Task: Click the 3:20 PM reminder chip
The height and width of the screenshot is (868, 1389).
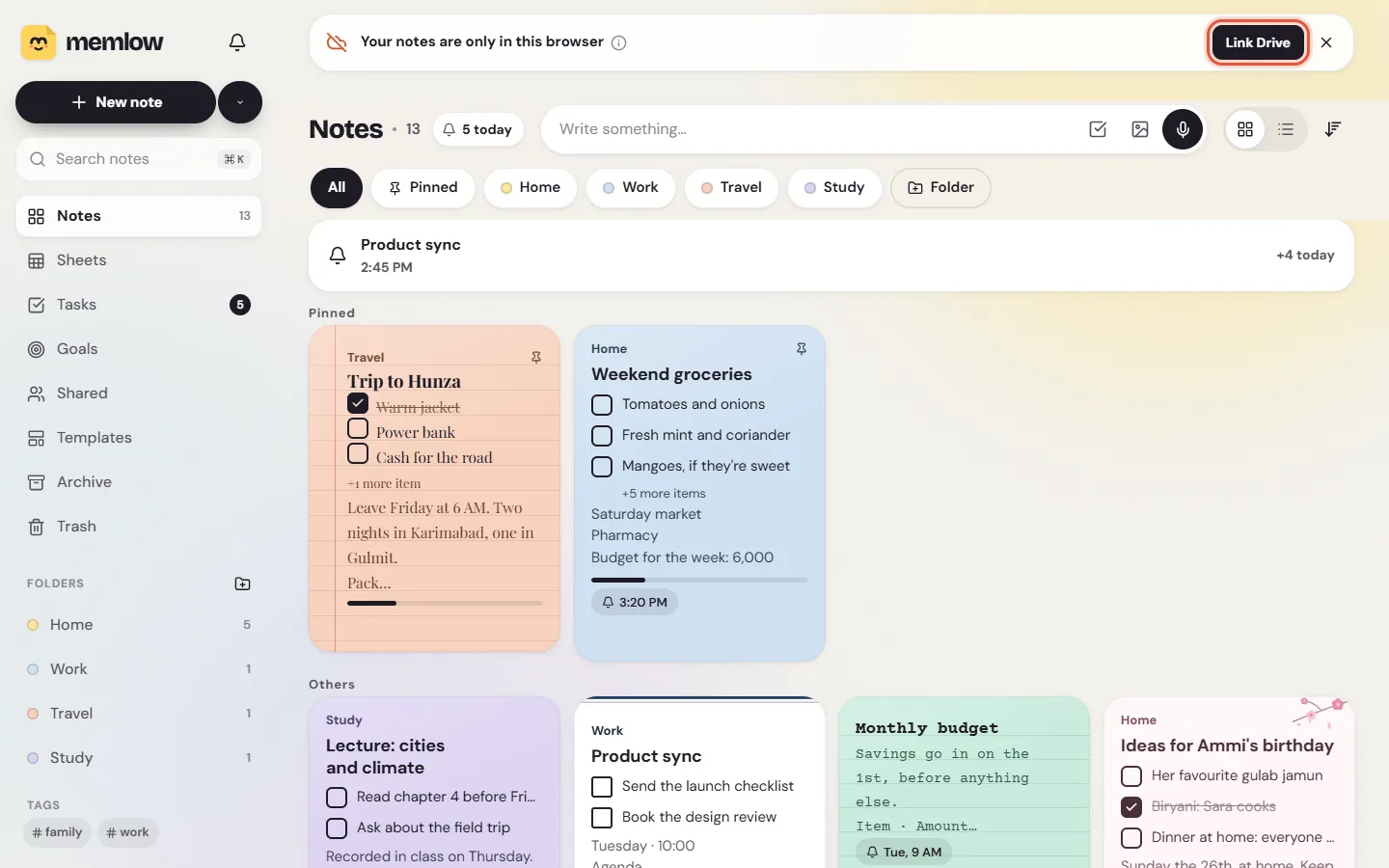Action: [x=635, y=602]
